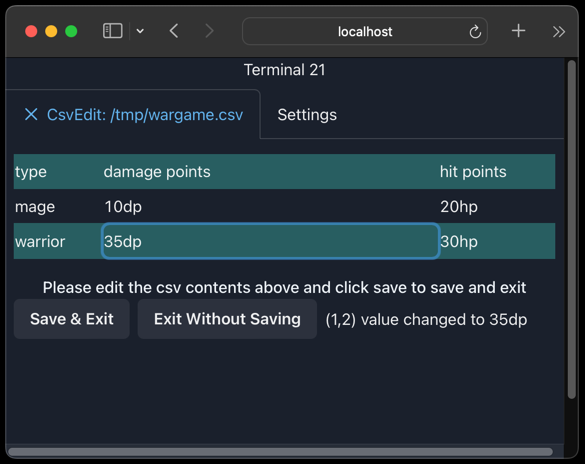Image resolution: width=585 pixels, height=464 pixels.
Task: Switch to the Settings tab
Action: (x=307, y=115)
